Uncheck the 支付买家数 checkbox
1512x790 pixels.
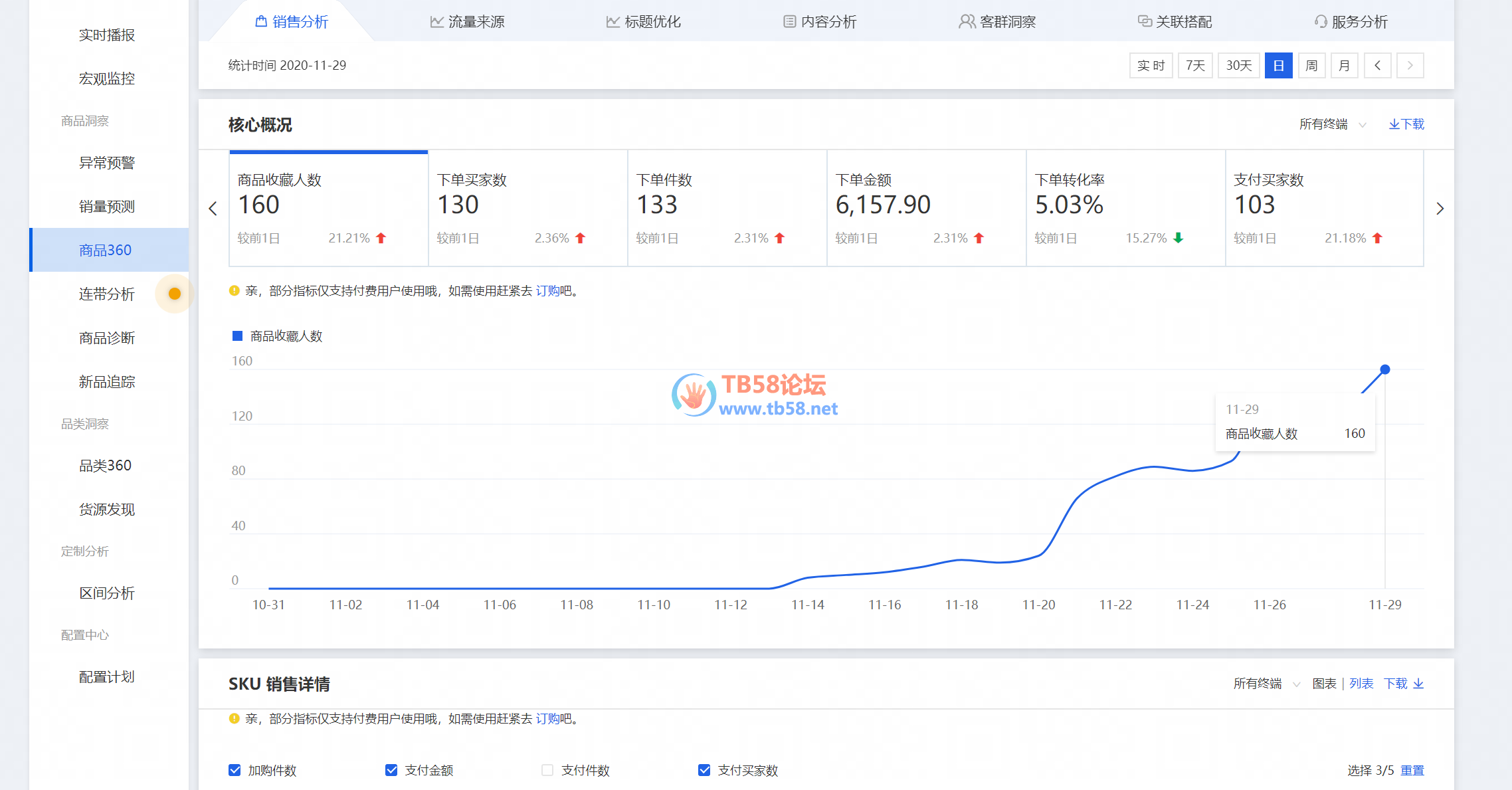[704, 770]
